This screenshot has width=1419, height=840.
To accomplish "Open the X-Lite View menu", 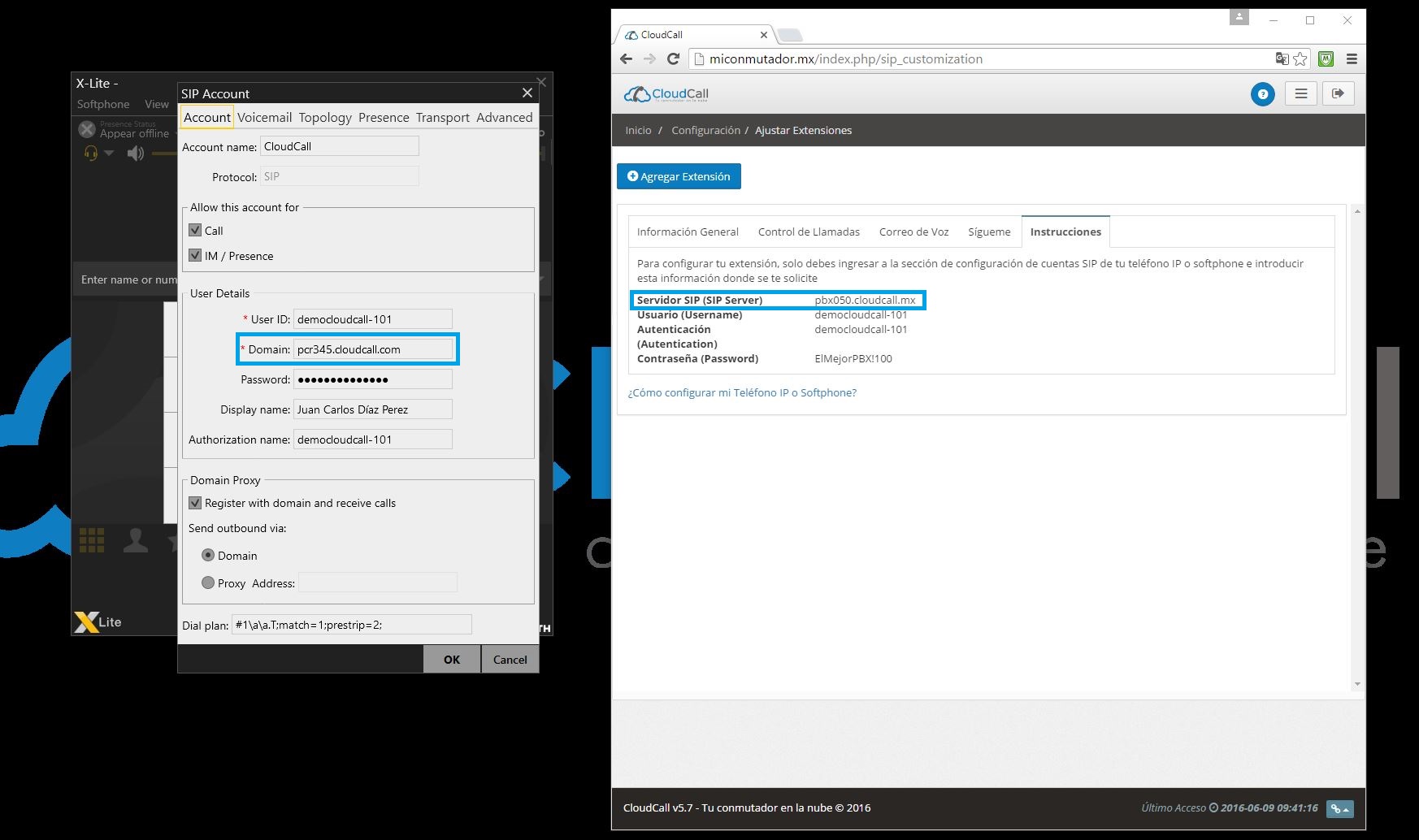I will (157, 104).
